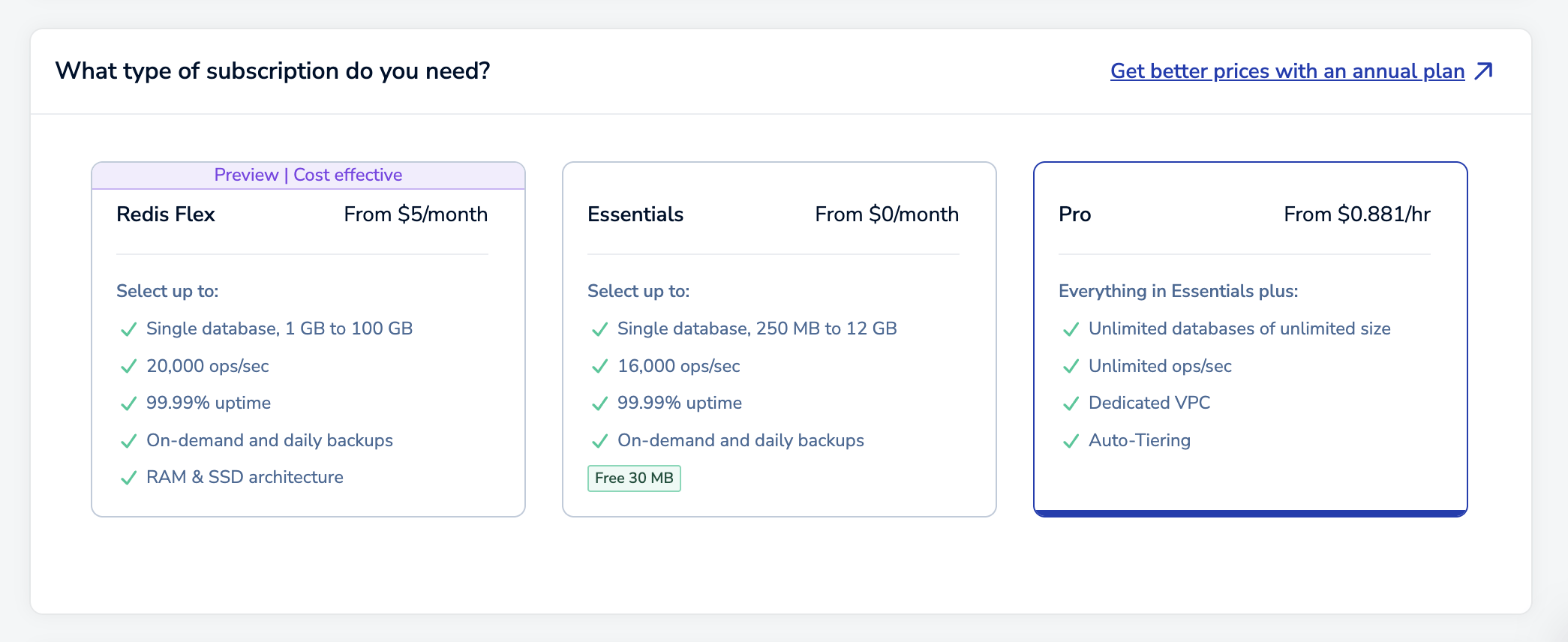Click 'From $0/month' price text

coord(887,214)
